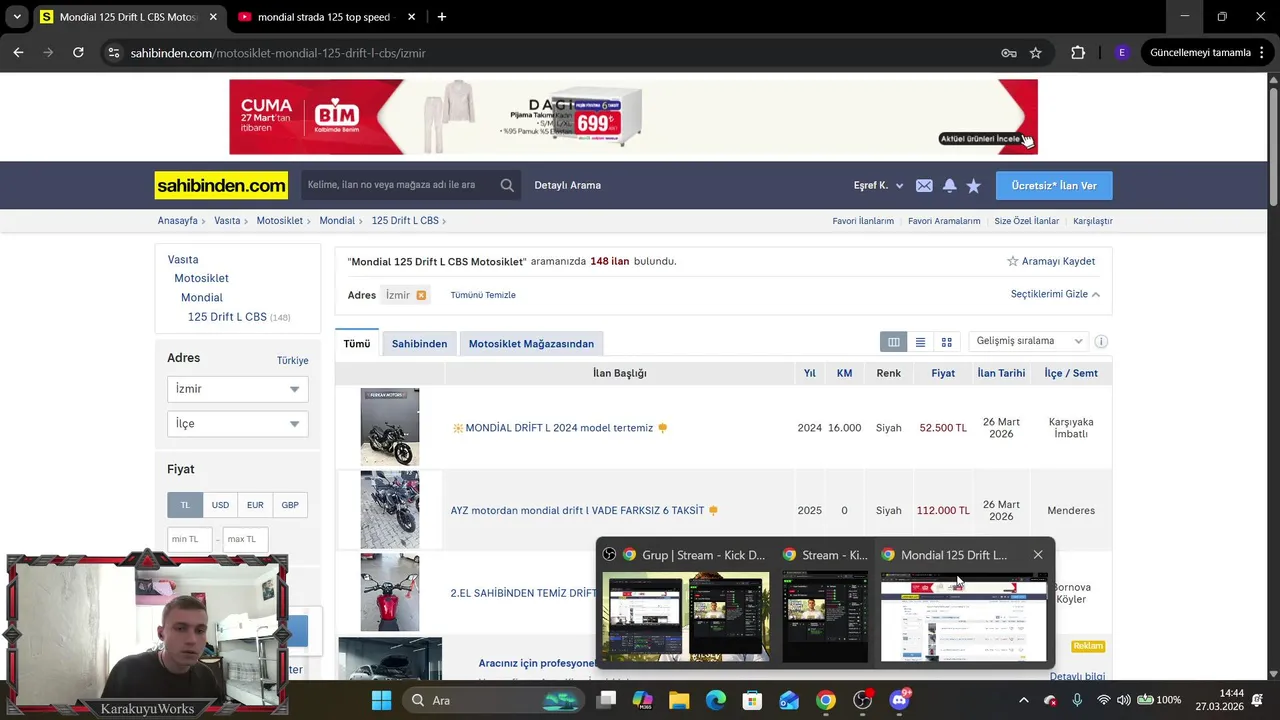This screenshot has width=1280, height=720.
Task: Open the messages envelope icon
Action: point(924,186)
